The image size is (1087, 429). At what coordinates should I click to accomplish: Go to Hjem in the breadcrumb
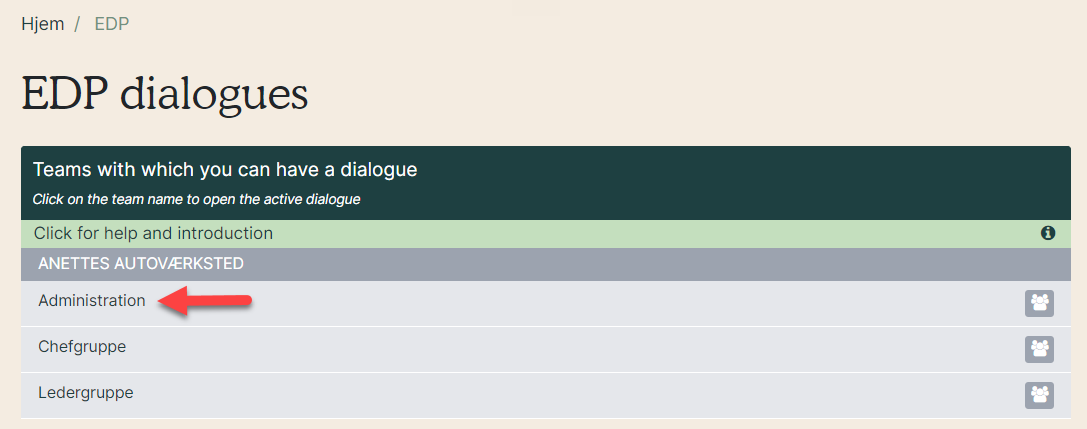click(x=43, y=24)
